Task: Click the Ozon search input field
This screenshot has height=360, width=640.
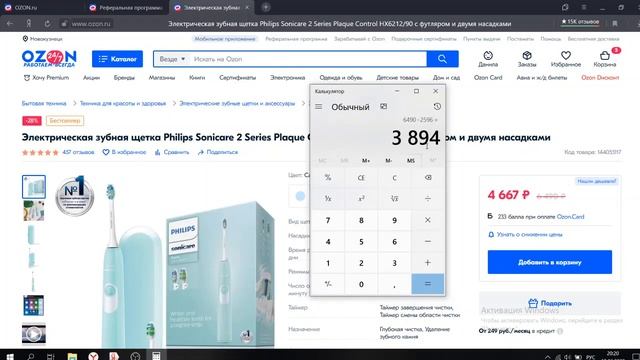Action: coord(308,59)
